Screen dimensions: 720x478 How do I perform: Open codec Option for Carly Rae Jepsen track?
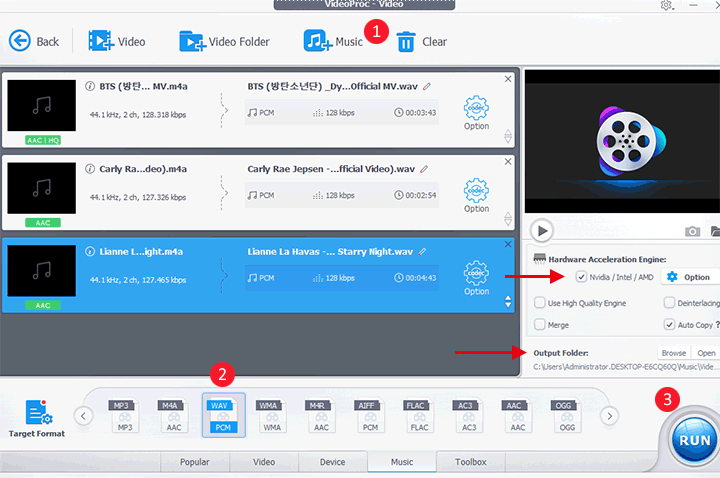click(476, 196)
